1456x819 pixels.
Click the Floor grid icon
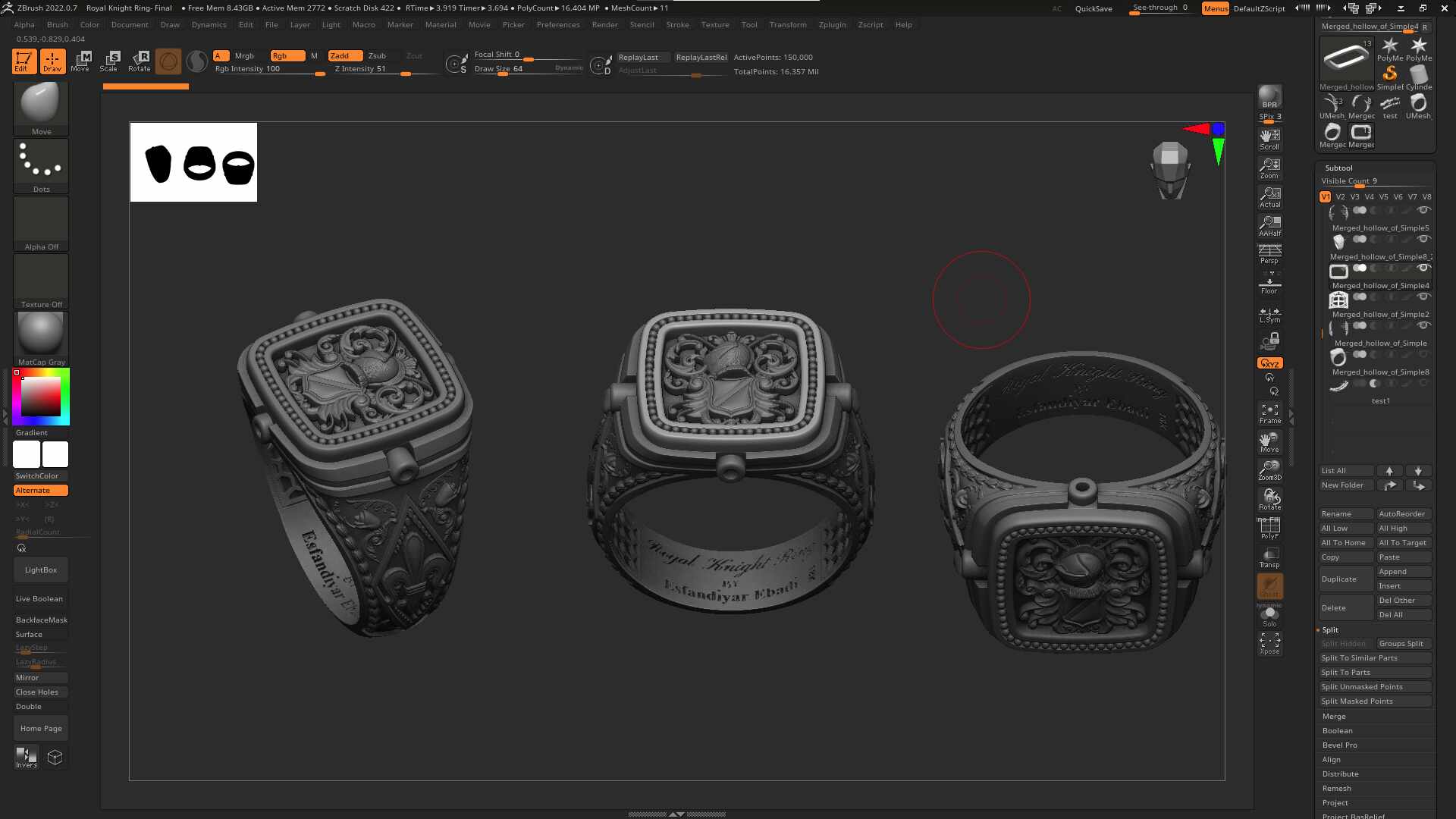pos(1269,284)
